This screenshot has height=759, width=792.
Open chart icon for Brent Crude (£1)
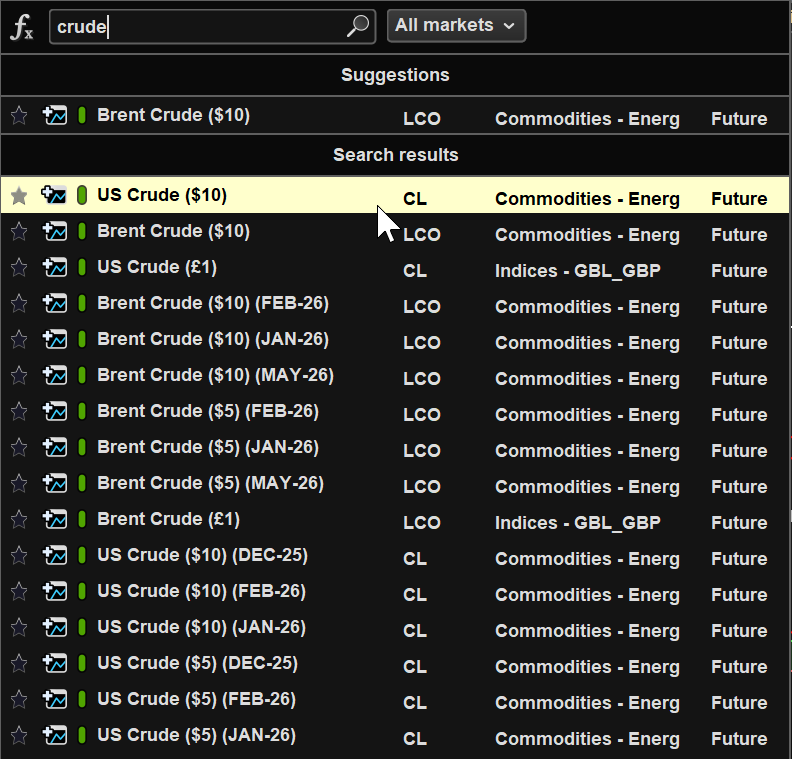coord(55,519)
